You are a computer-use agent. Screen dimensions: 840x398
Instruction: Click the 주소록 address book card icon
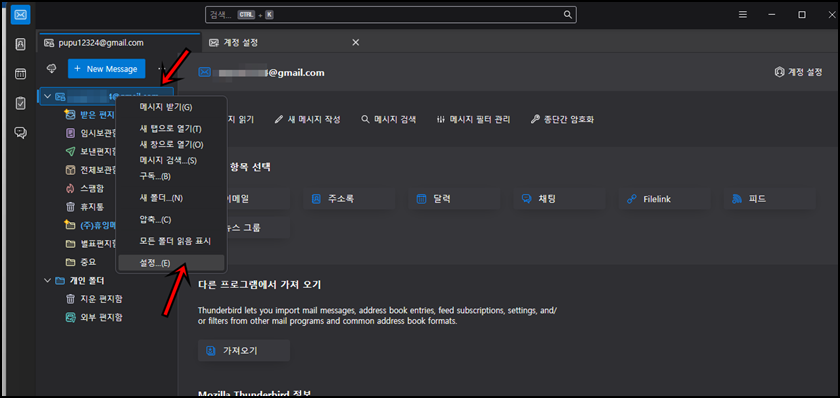click(316, 199)
